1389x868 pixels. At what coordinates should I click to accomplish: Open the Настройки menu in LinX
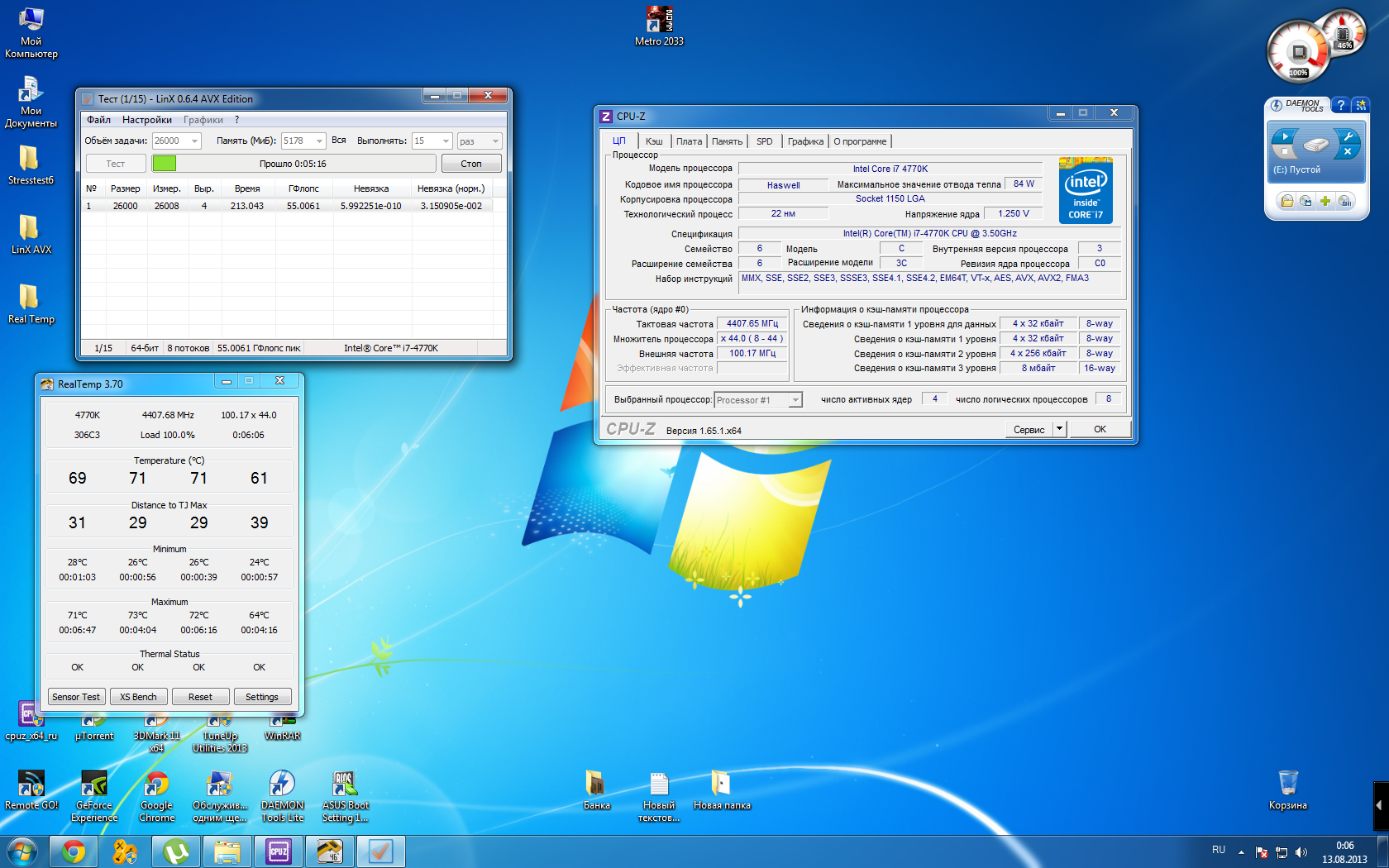coord(147,120)
